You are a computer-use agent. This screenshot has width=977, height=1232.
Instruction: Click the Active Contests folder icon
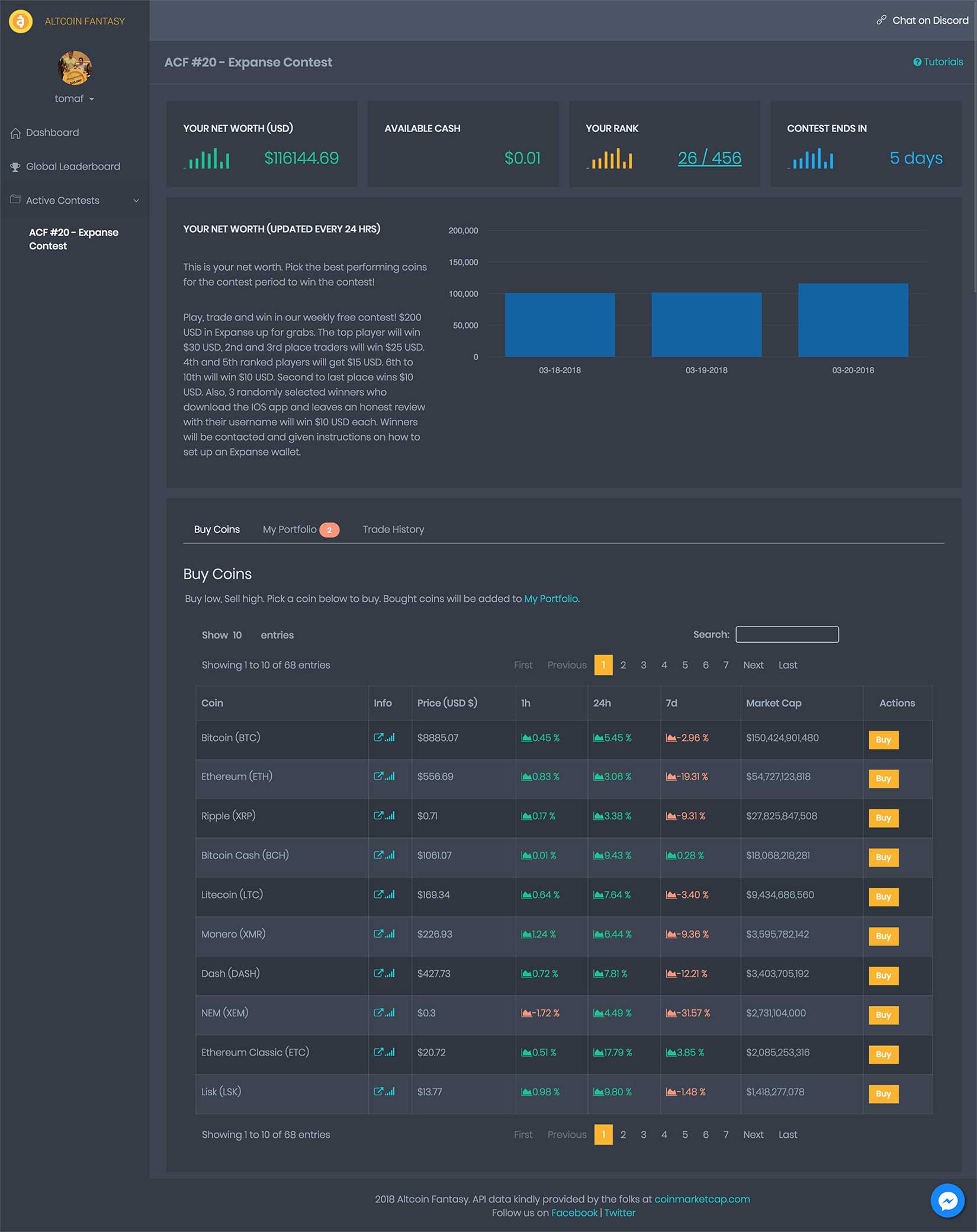(x=15, y=200)
